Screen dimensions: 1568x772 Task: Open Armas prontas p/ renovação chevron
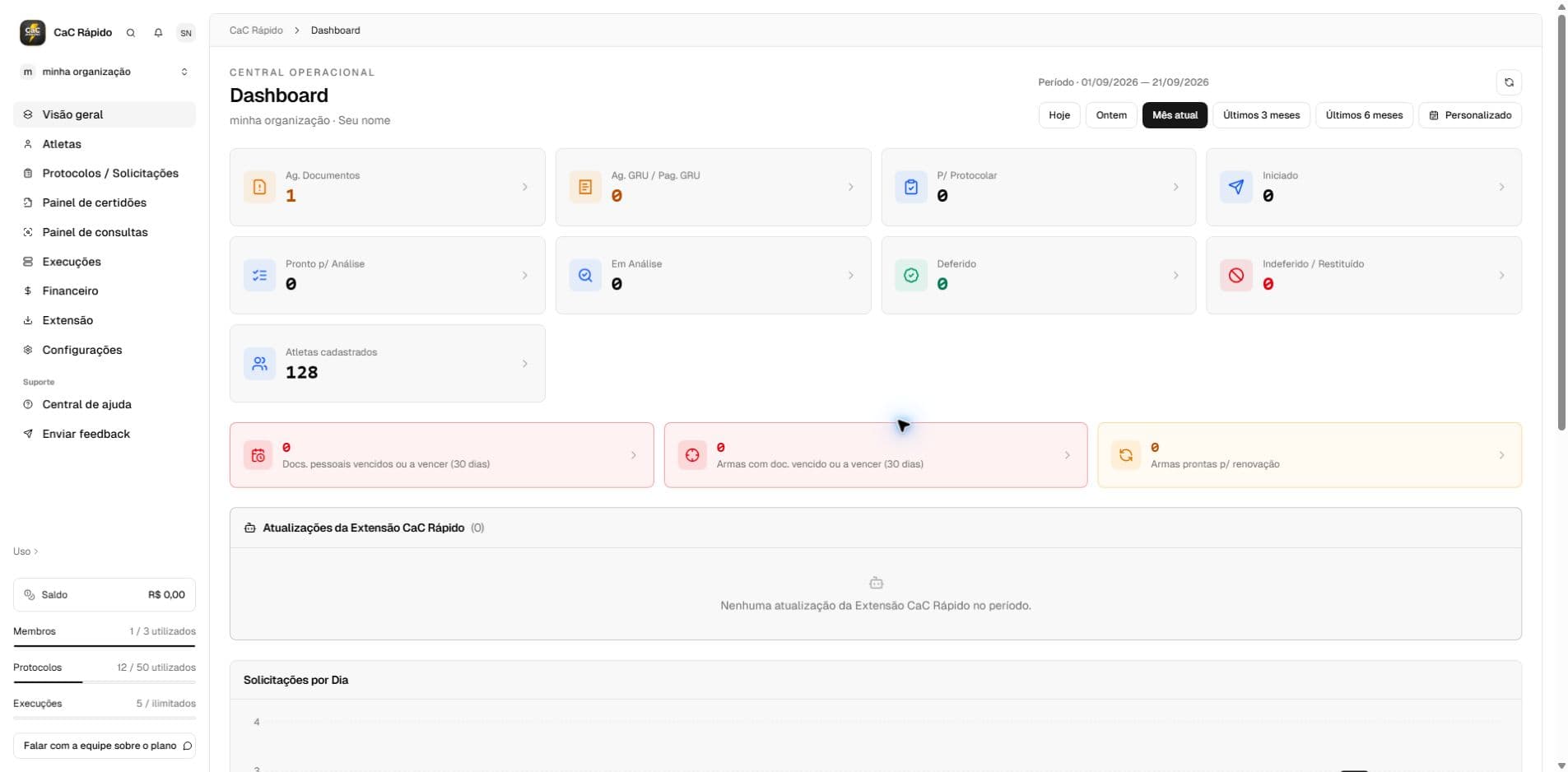[1501, 455]
